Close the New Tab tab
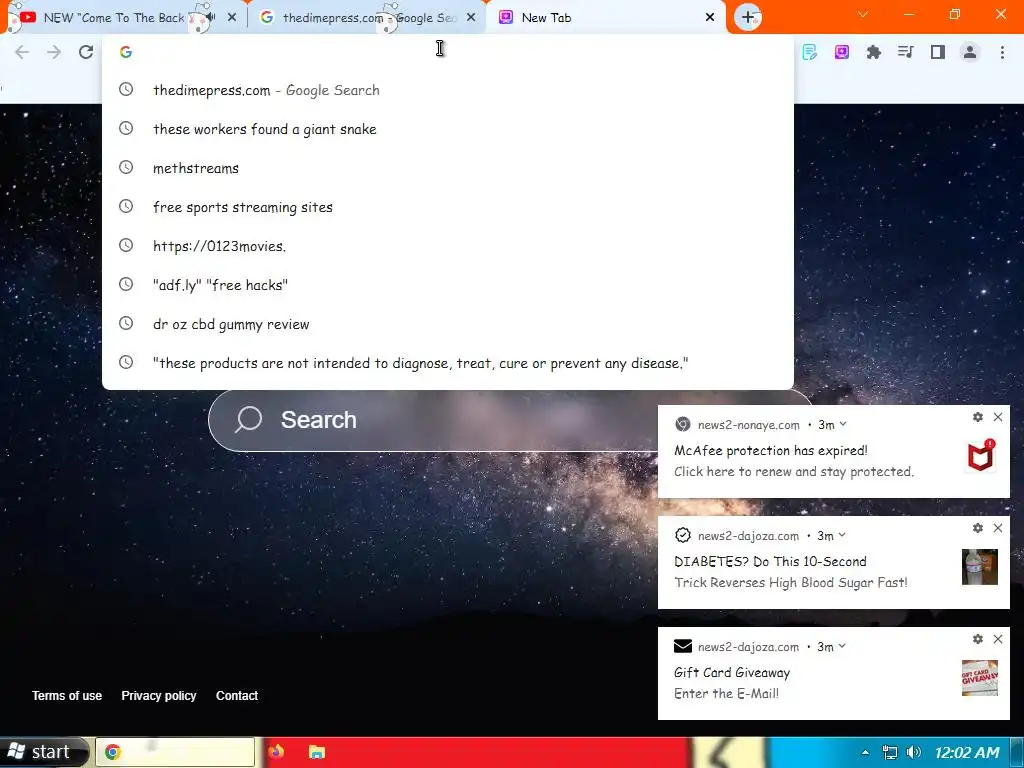The image size is (1024, 768). click(710, 18)
